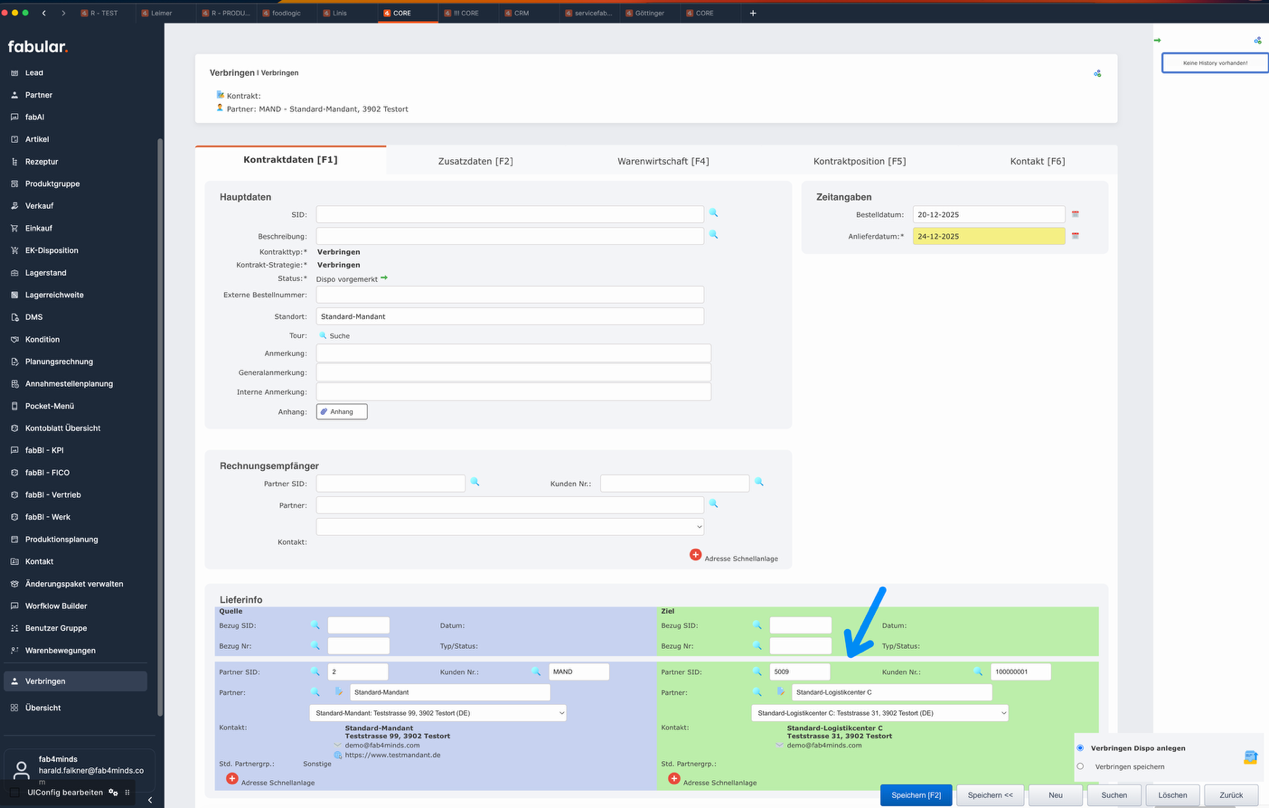The image size is (1269, 808).
Task: Click search icon next to Kunden Nr. in Rechnungsempfänger
Action: [x=759, y=482]
